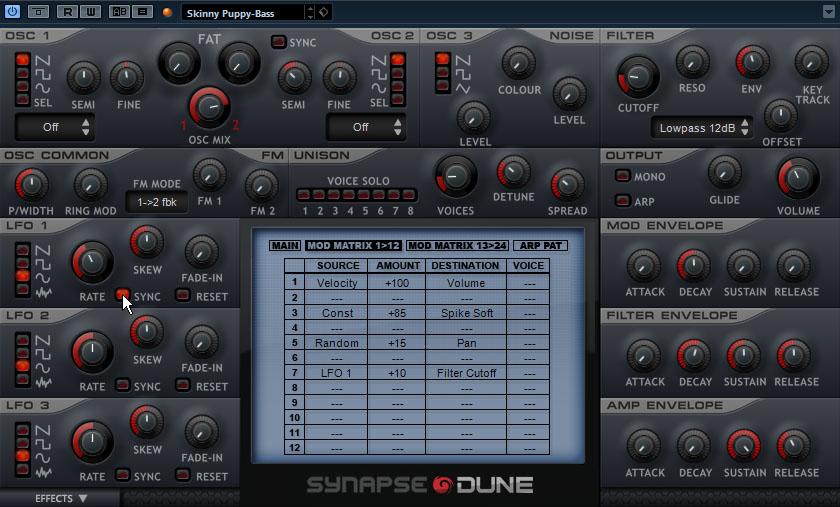Select LFO 1 sine waveform LED
Image resolution: width=840 pixels, height=507 pixels.
[x=22, y=276]
